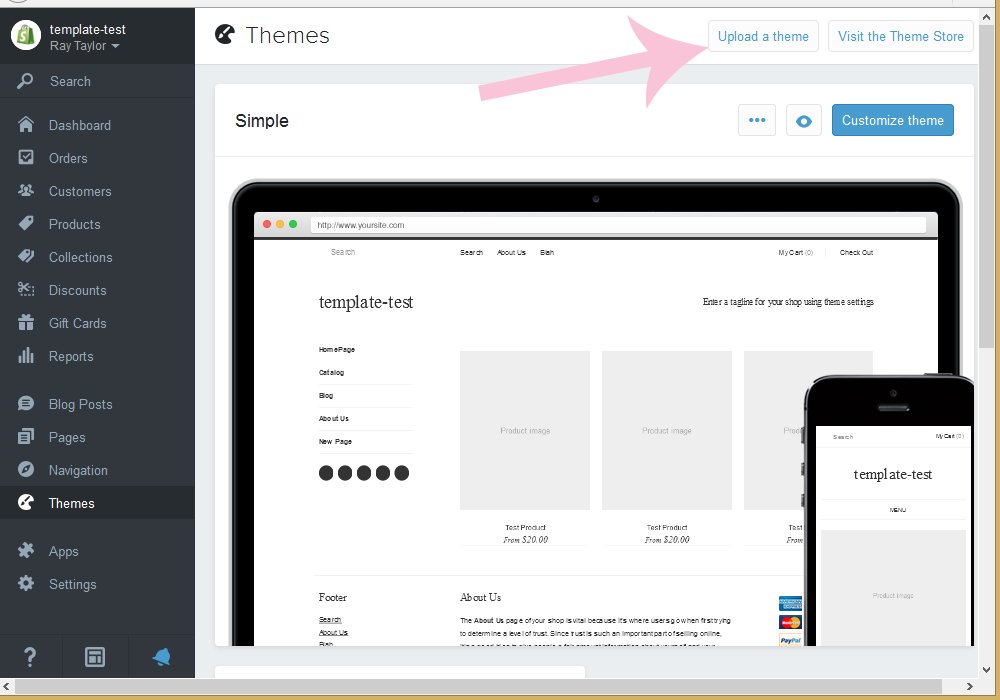Open the Customers section
Viewport: 1000px width, 700px height.
click(x=97, y=191)
